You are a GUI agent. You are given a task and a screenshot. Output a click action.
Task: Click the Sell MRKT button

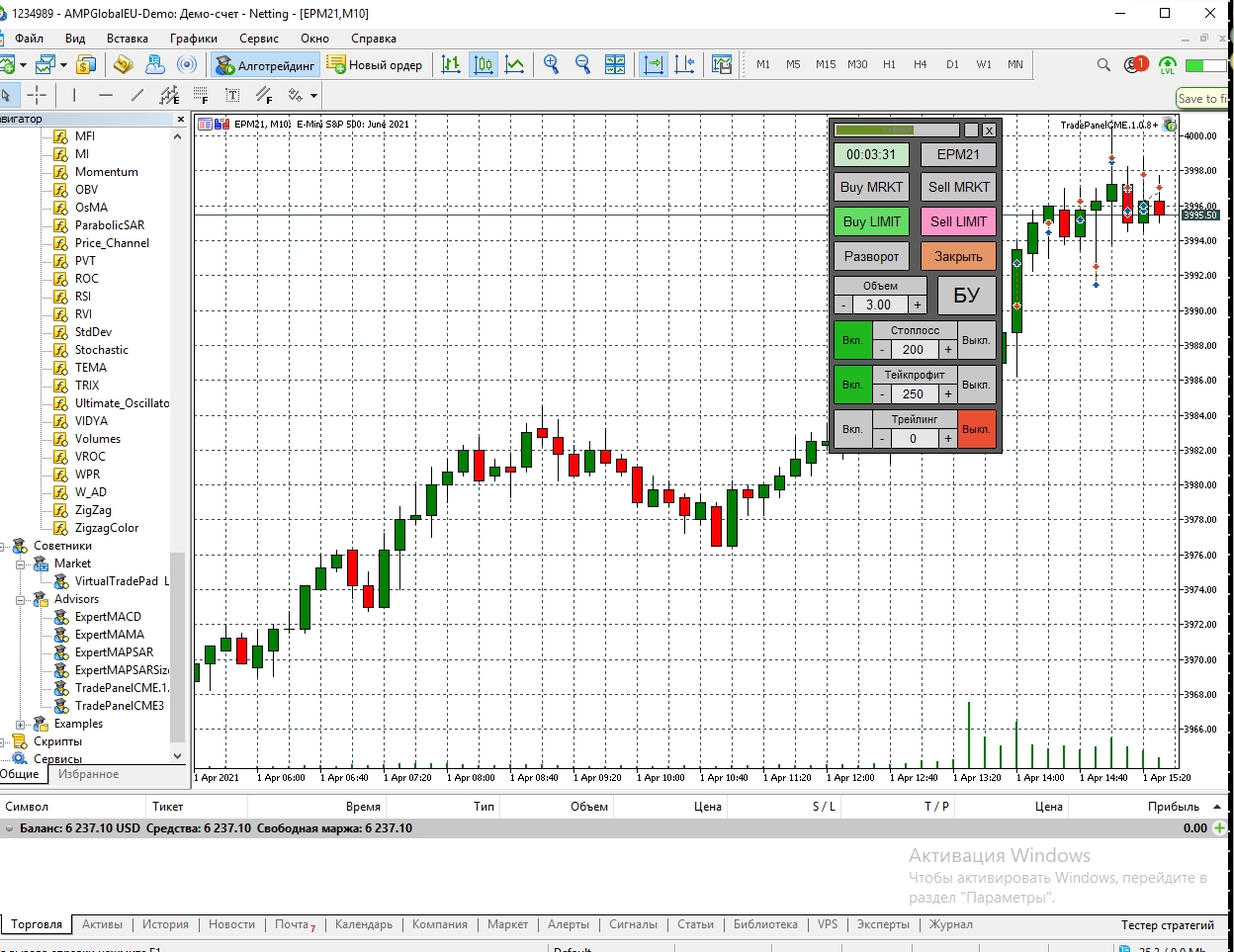(x=958, y=187)
